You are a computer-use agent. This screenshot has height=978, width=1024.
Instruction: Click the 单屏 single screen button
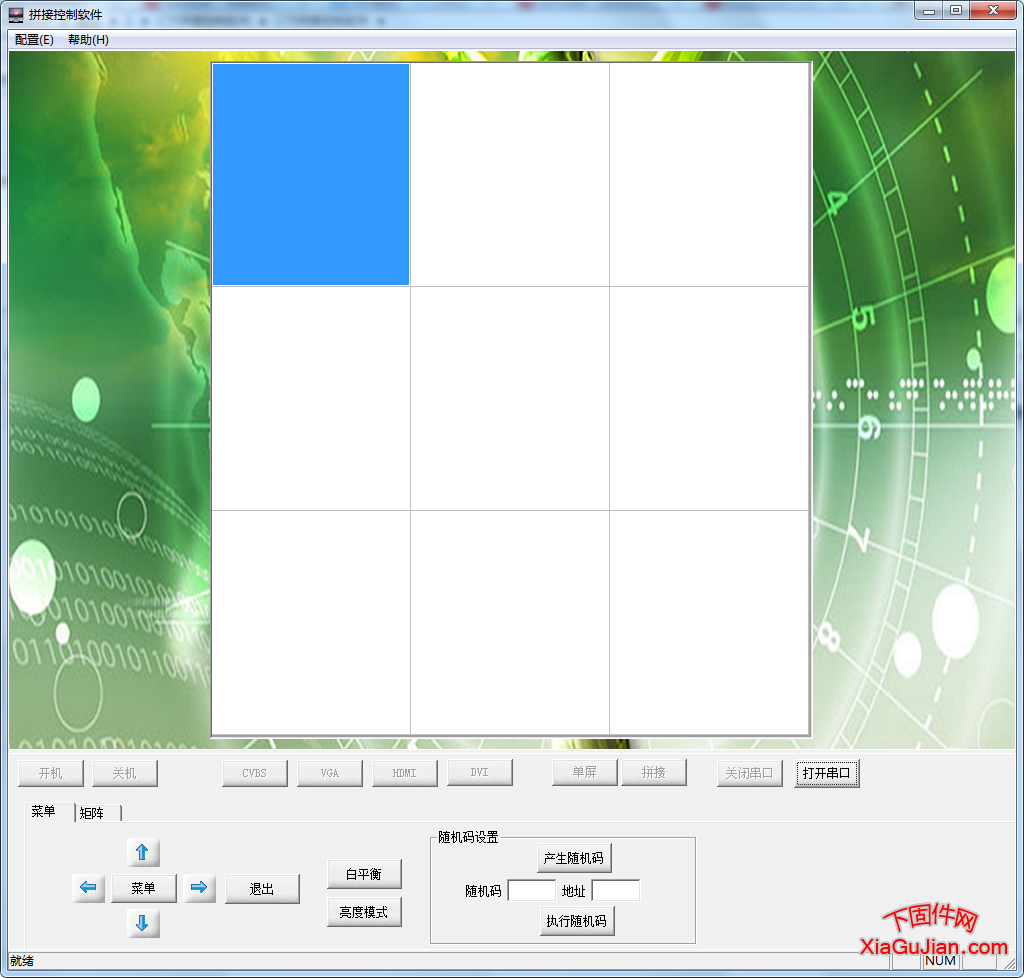pos(584,773)
